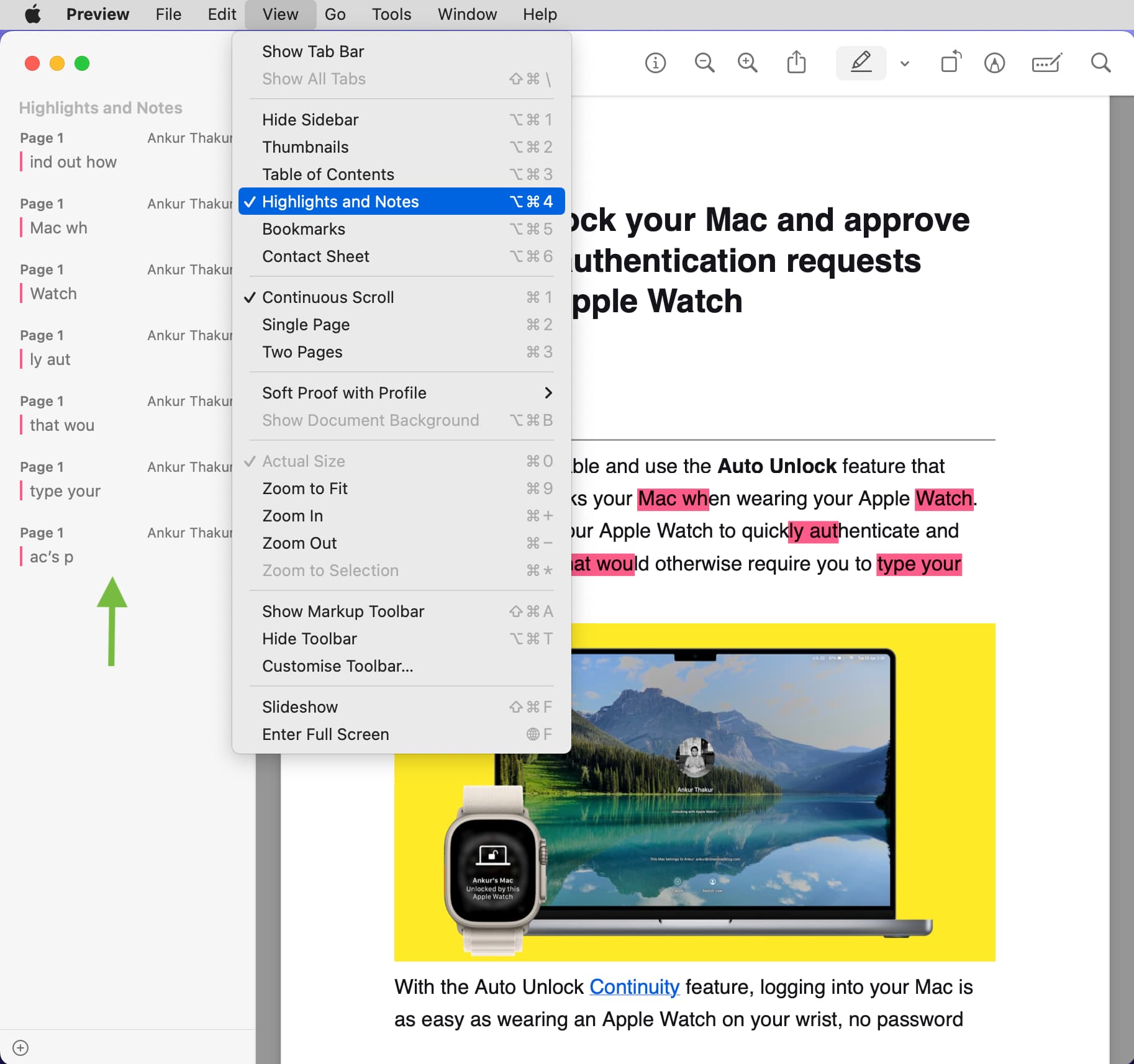Close the open View menu
The image size is (1134, 1064).
tap(280, 14)
